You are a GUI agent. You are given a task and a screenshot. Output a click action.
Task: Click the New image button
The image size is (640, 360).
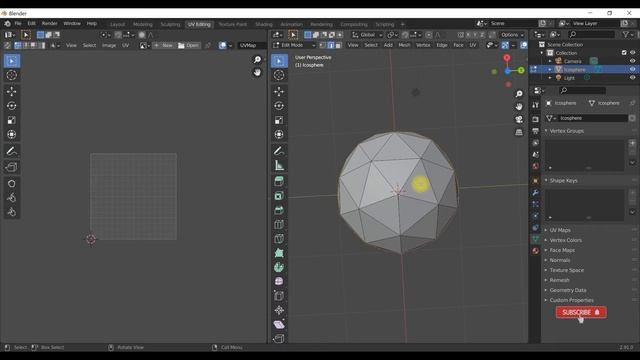(x=163, y=45)
